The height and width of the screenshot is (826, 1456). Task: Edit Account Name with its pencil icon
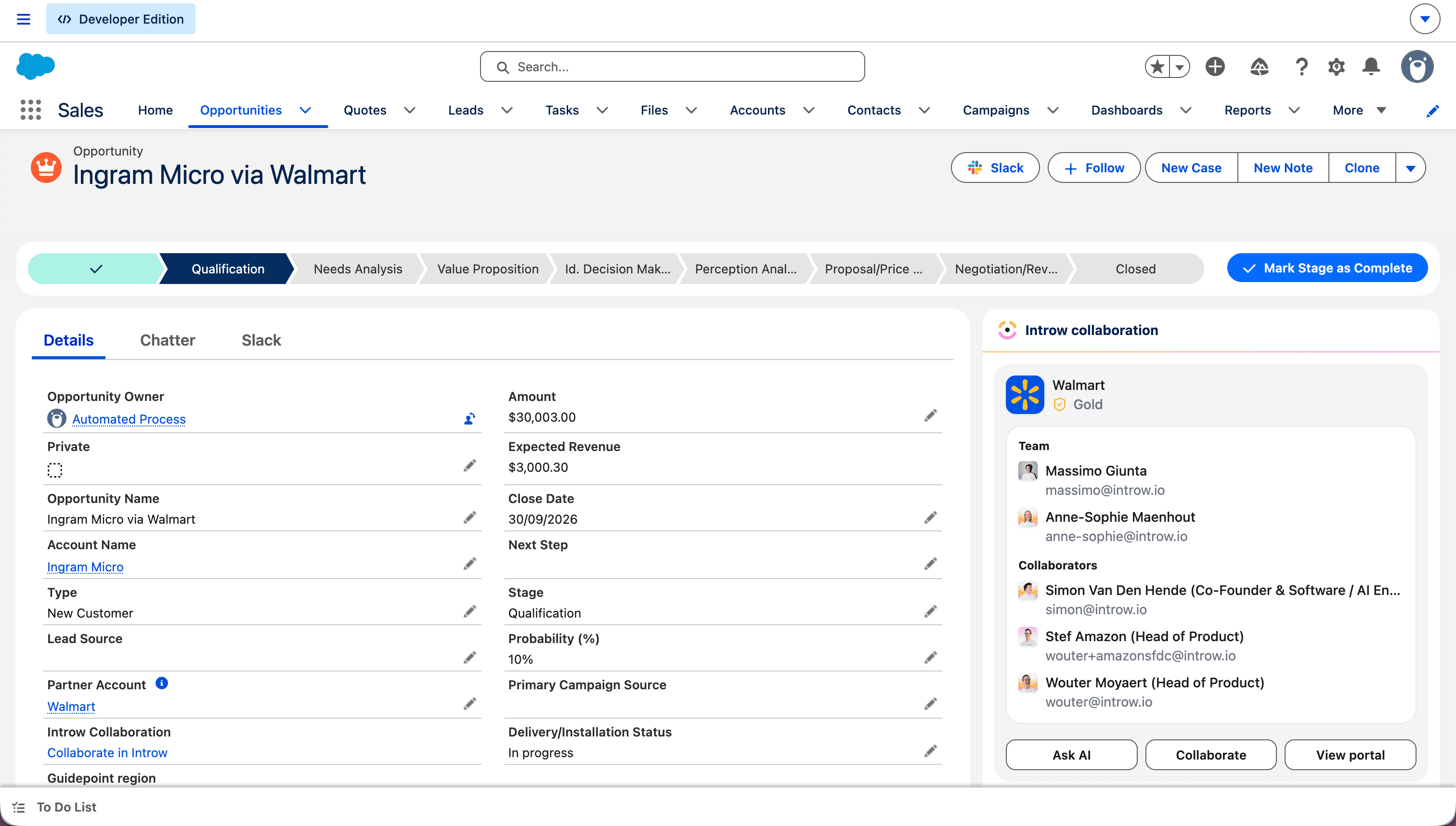(x=470, y=564)
